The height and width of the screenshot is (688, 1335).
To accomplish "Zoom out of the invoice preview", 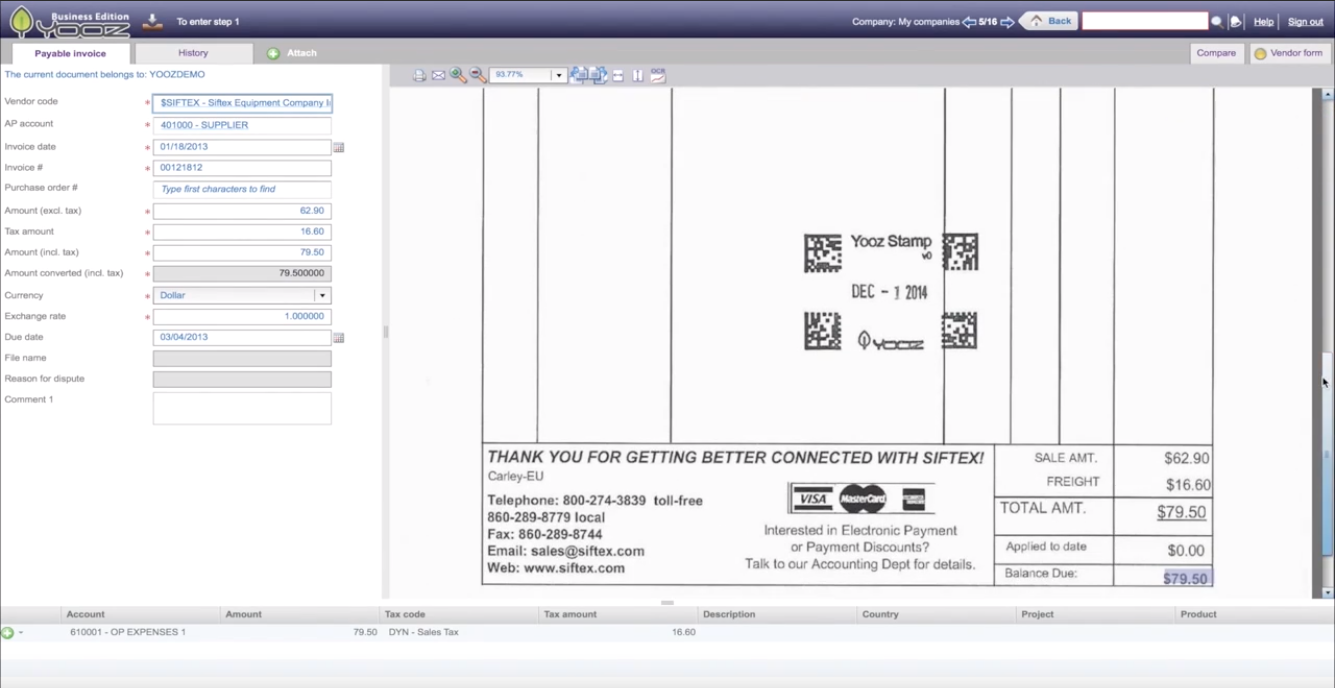I will pyautogui.click(x=478, y=75).
